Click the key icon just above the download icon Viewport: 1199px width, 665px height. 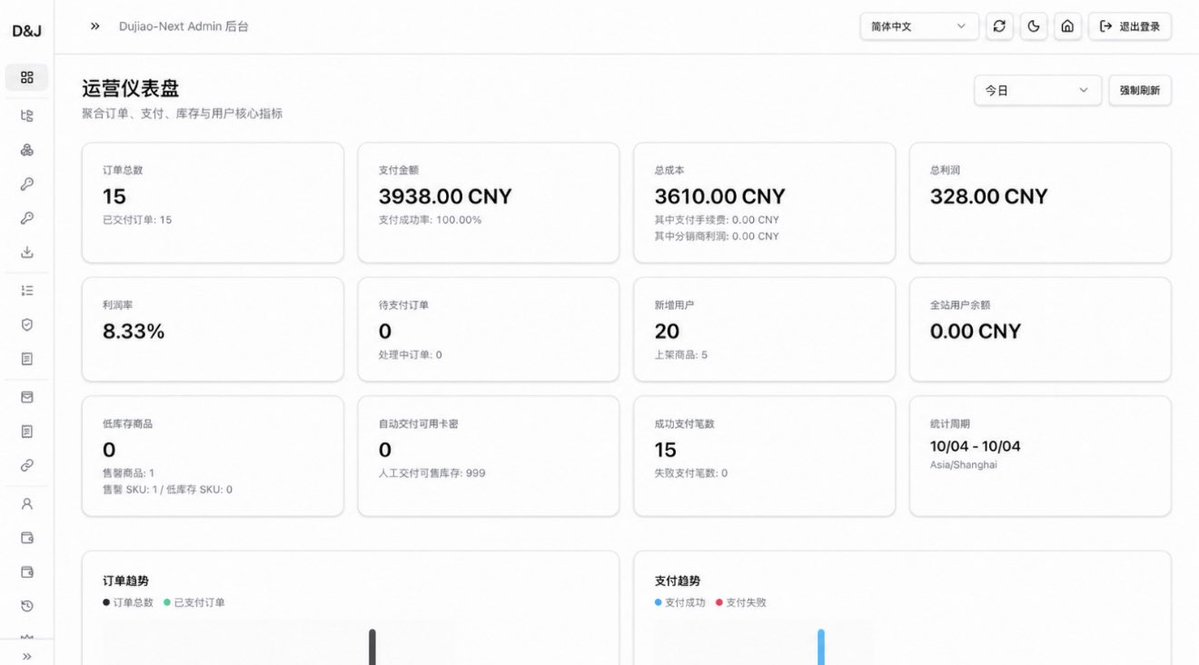[x=27, y=218]
